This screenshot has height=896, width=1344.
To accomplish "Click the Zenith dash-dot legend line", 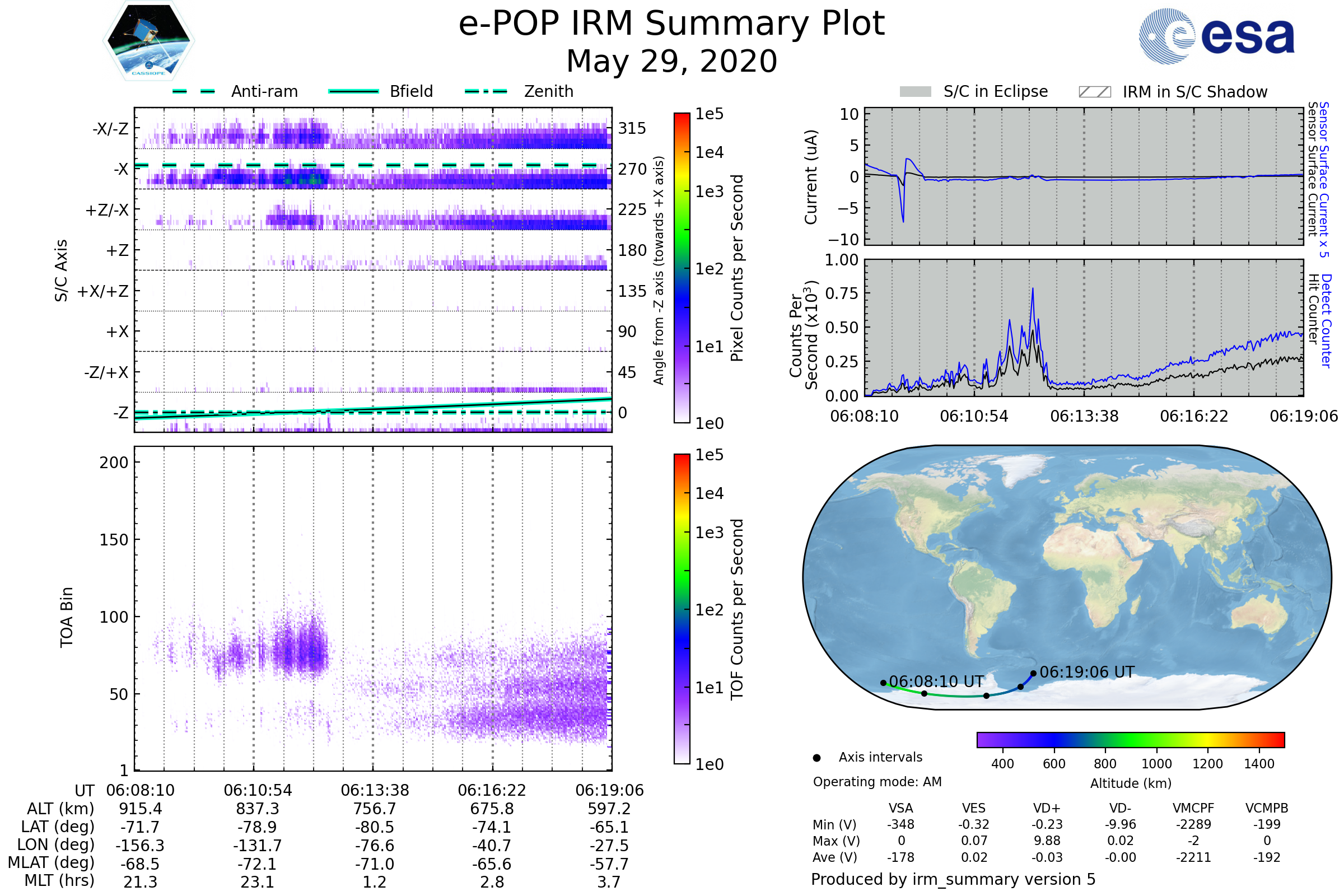I will (x=486, y=91).
